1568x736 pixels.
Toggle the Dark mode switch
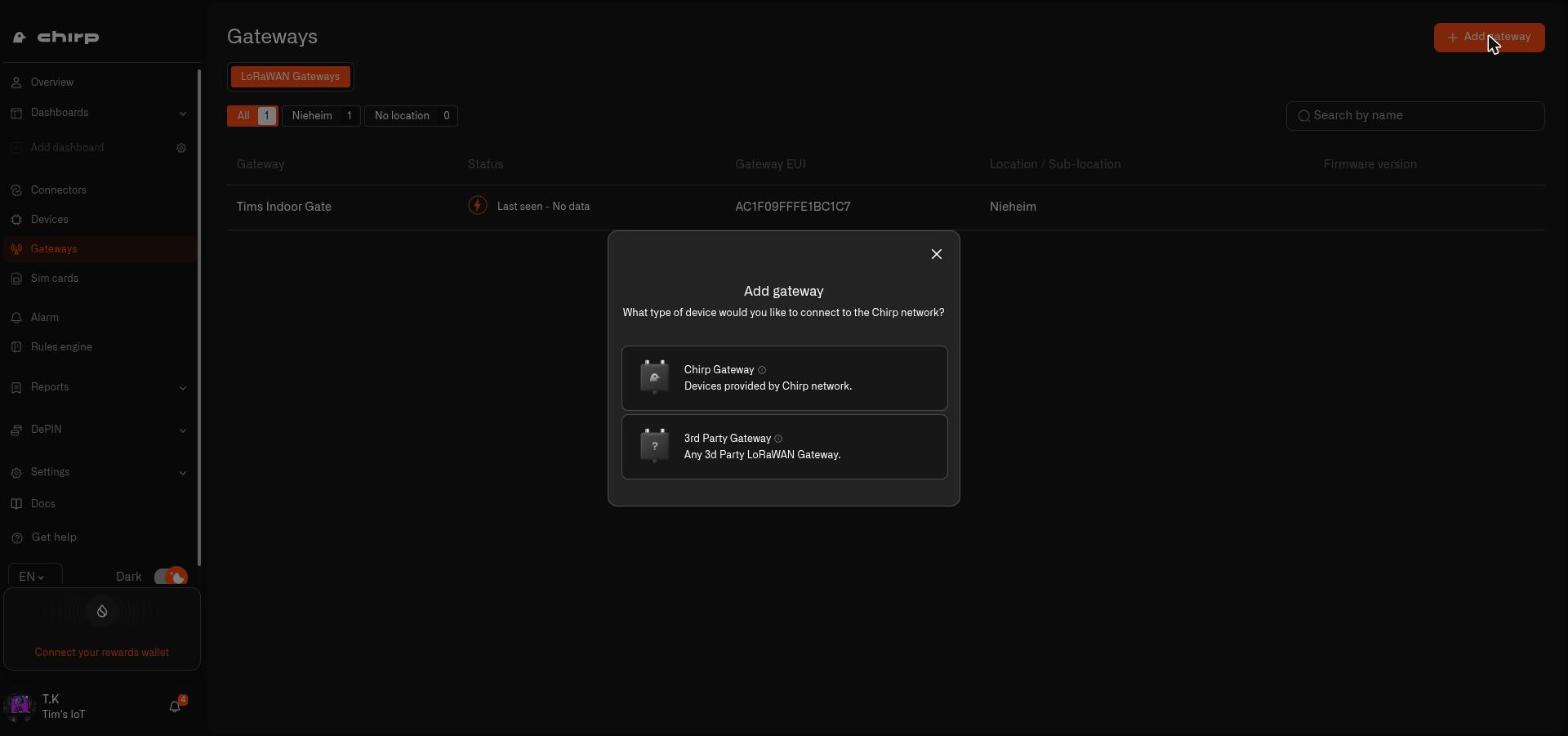(x=170, y=577)
